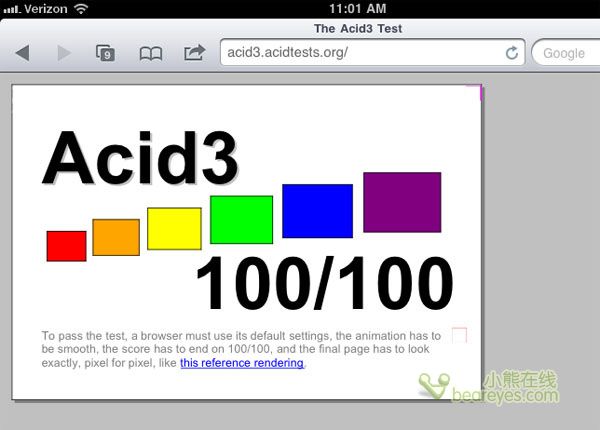Go back with the left arrow button
The image size is (600, 430).
[23, 53]
